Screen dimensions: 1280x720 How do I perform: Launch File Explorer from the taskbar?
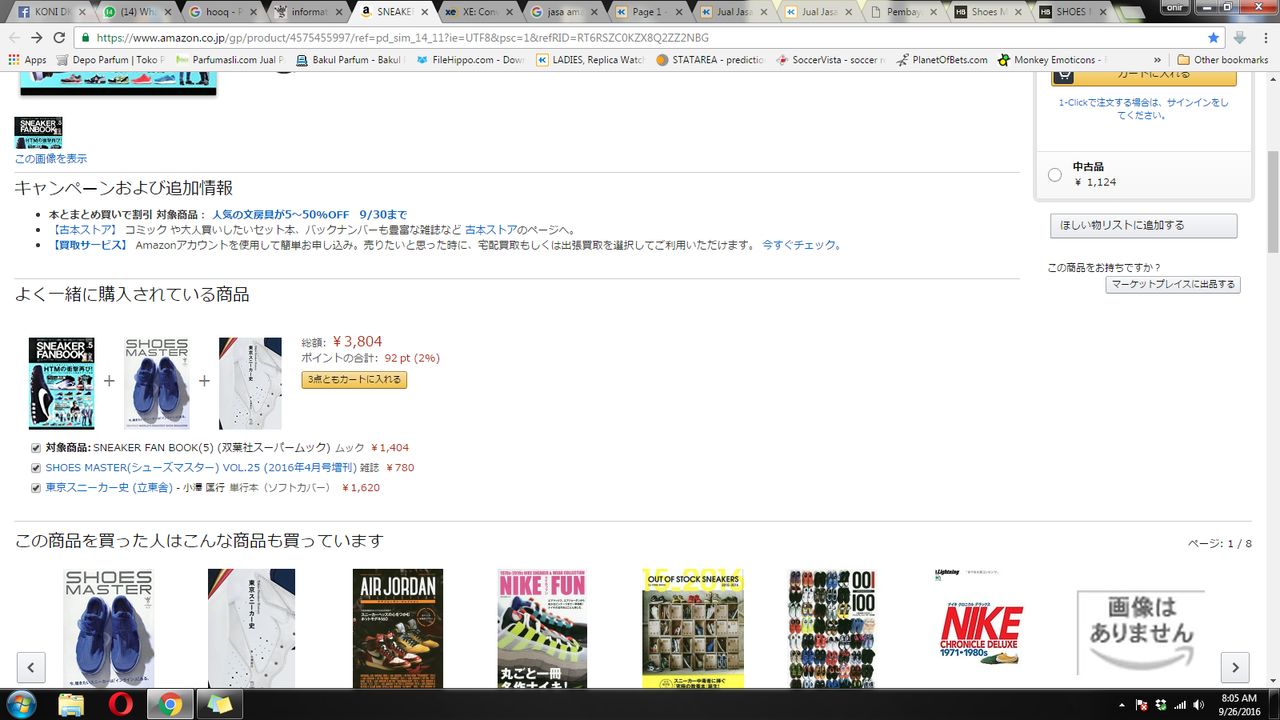click(72, 704)
